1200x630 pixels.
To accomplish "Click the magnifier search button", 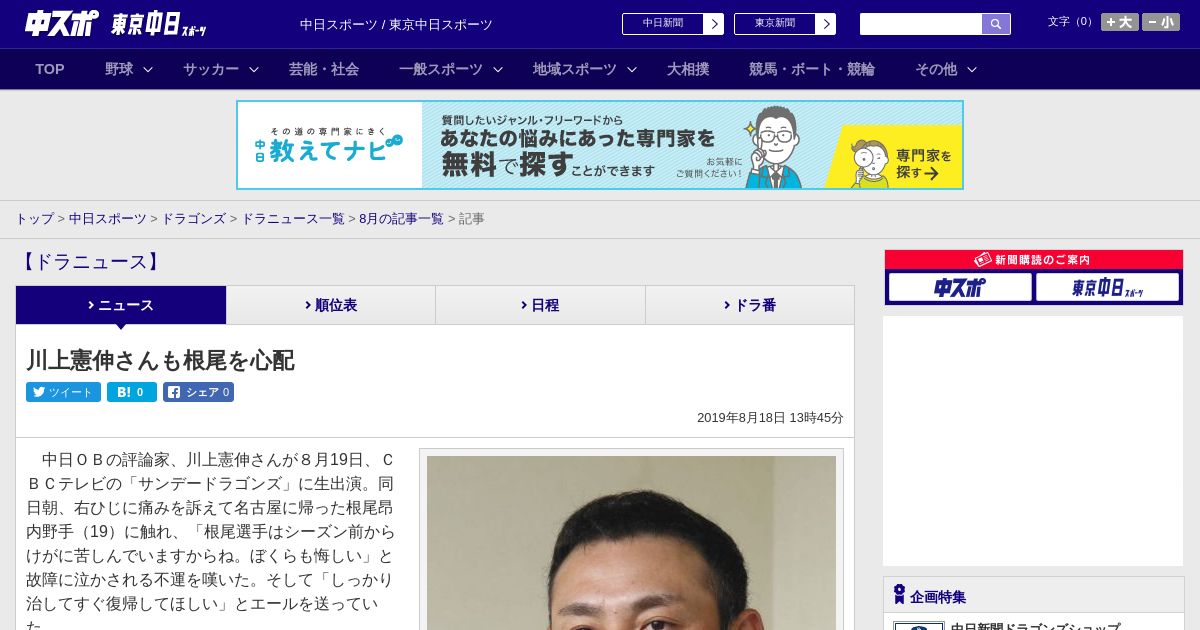I will [996, 24].
